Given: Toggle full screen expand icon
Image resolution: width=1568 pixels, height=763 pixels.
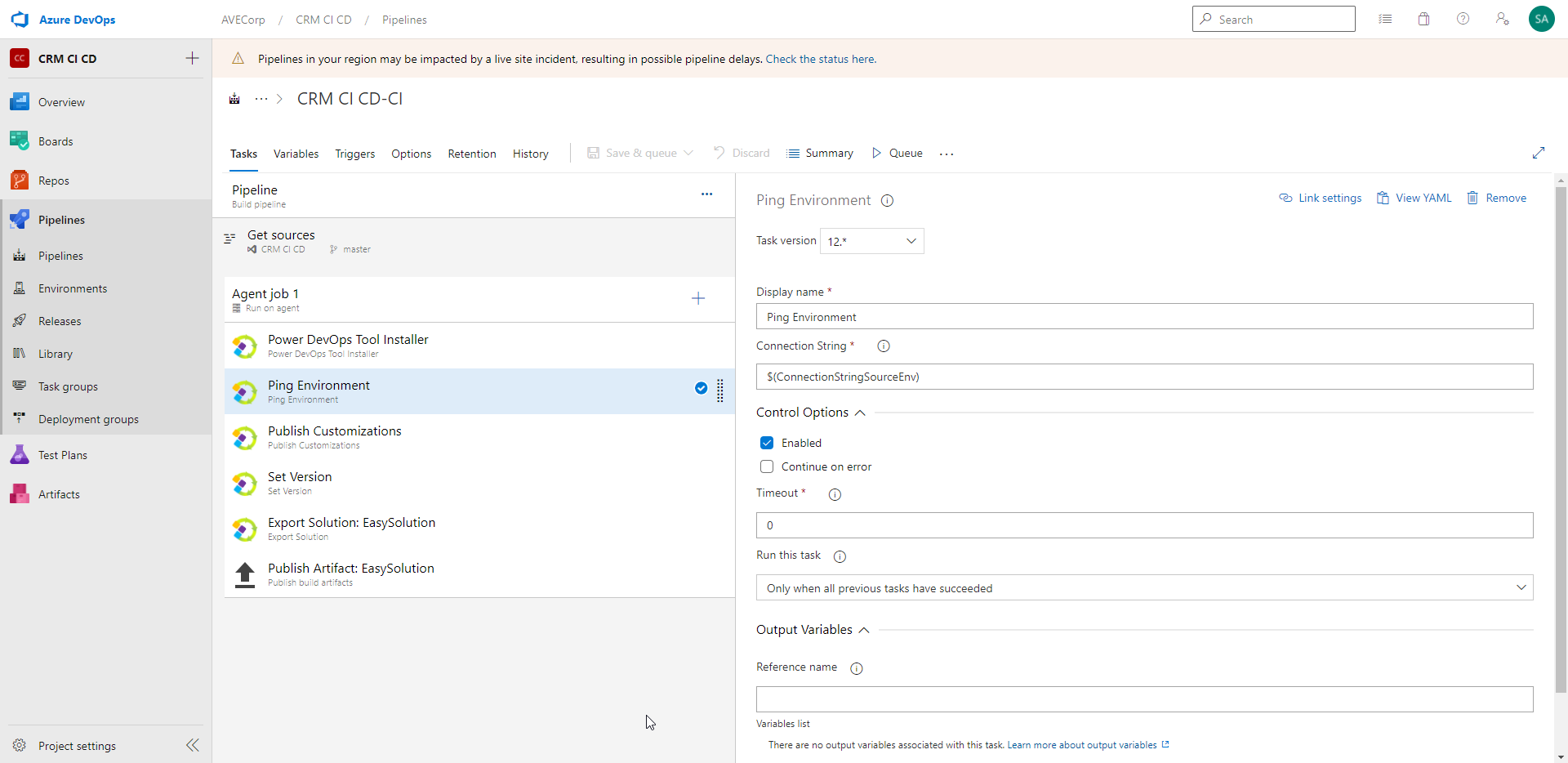Looking at the screenshot, I should [1539, 153].
